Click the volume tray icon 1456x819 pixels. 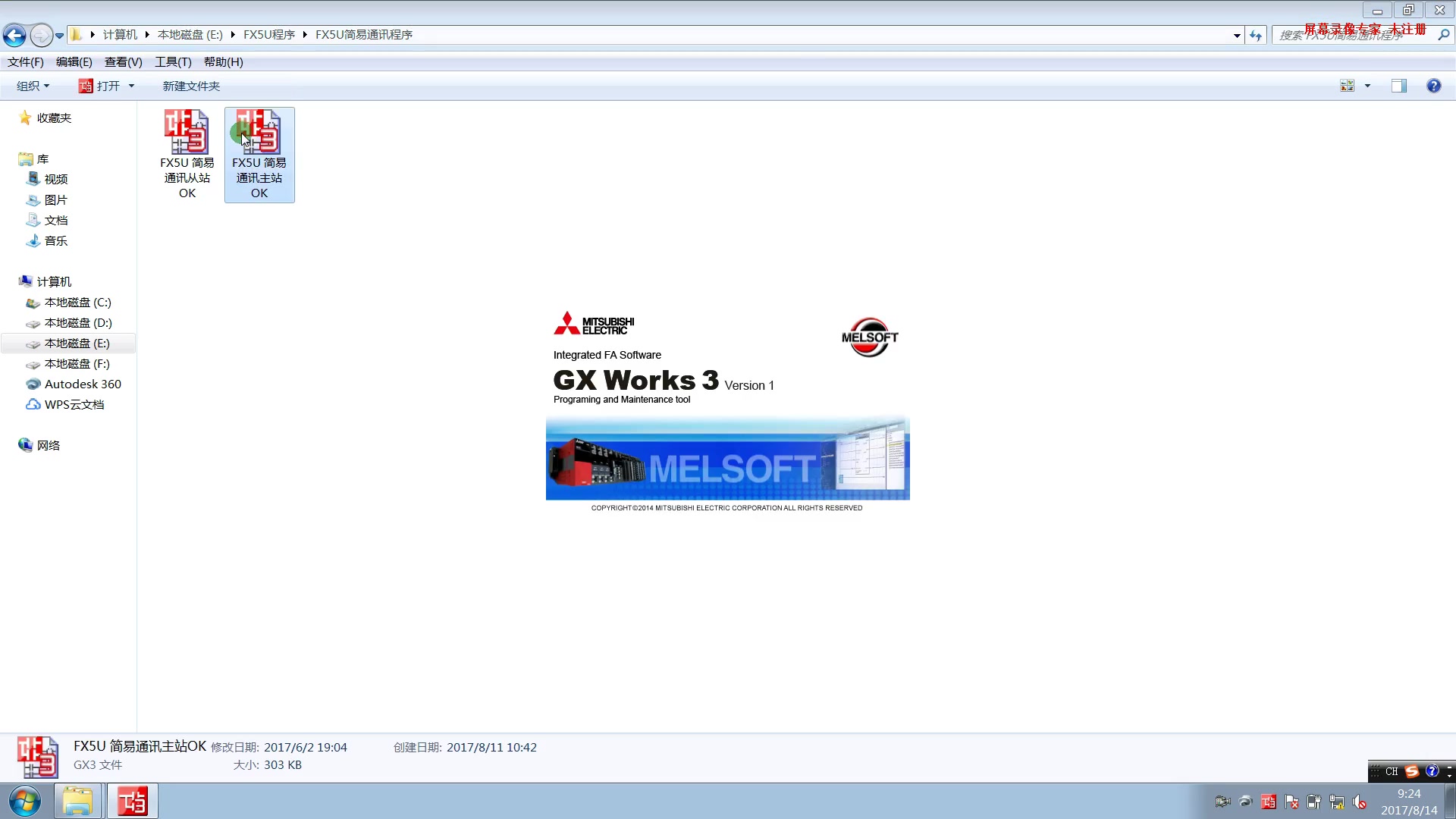pyautogui.click(x=1360, y=802)
